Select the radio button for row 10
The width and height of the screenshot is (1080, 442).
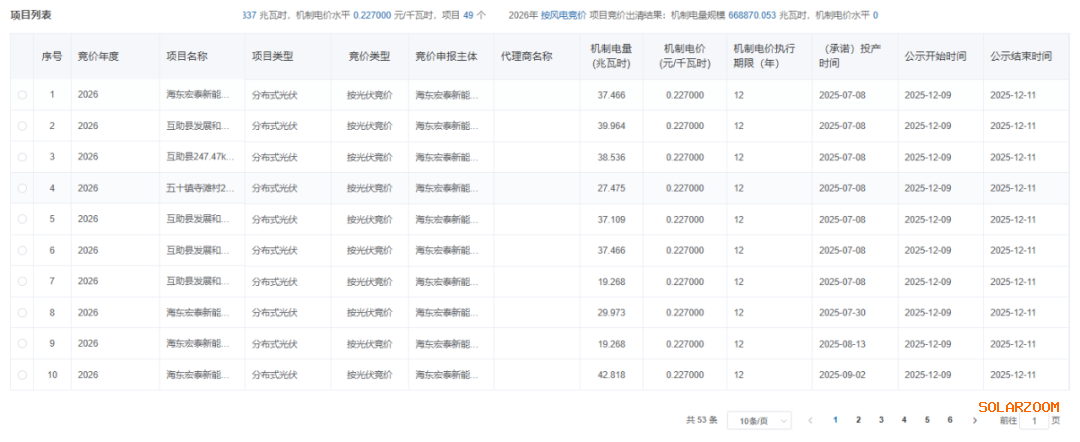pyautogui.click(x=22, y=375)
